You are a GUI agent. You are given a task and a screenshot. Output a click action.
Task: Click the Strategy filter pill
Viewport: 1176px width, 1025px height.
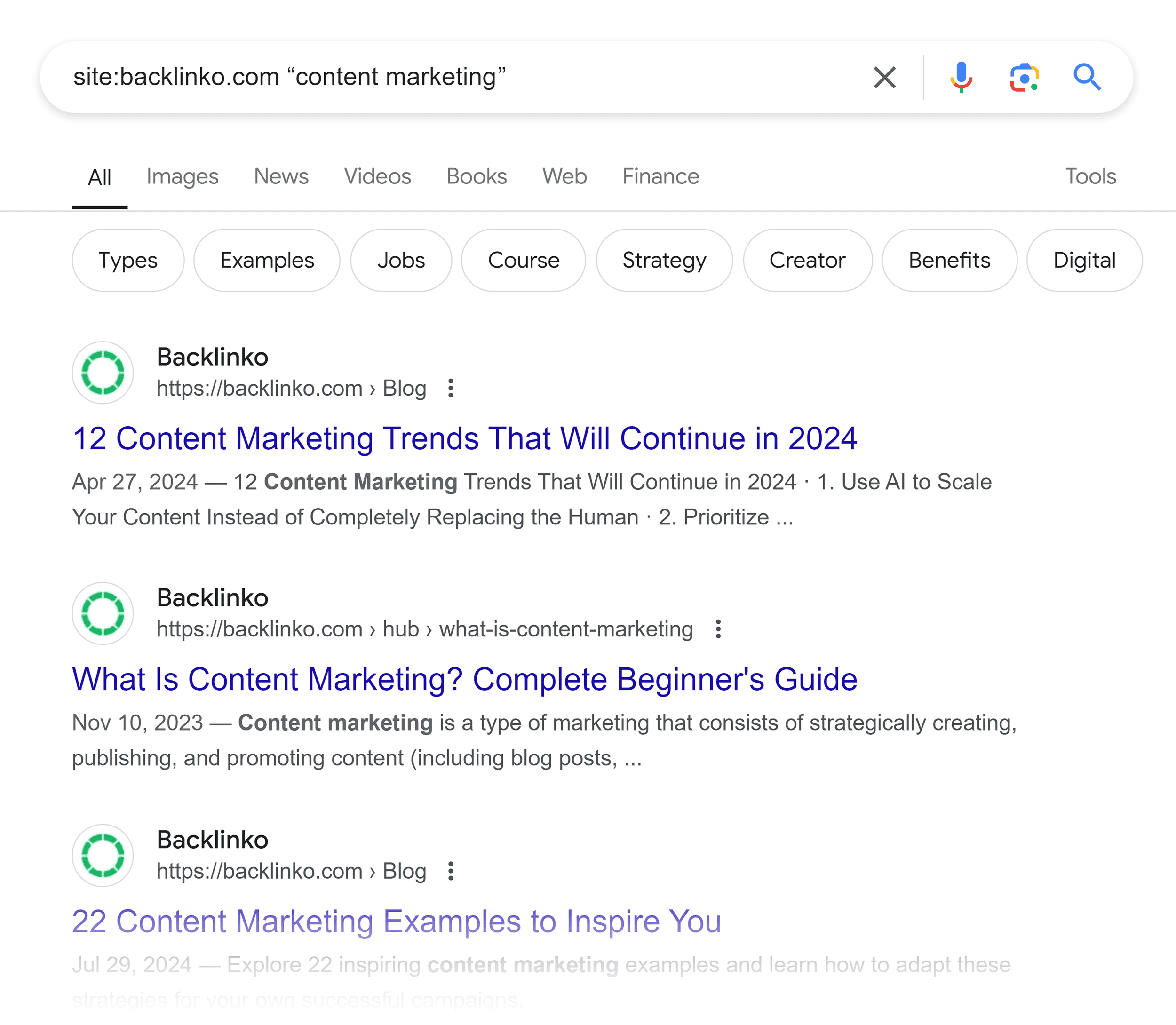click(x=664, y=261)
